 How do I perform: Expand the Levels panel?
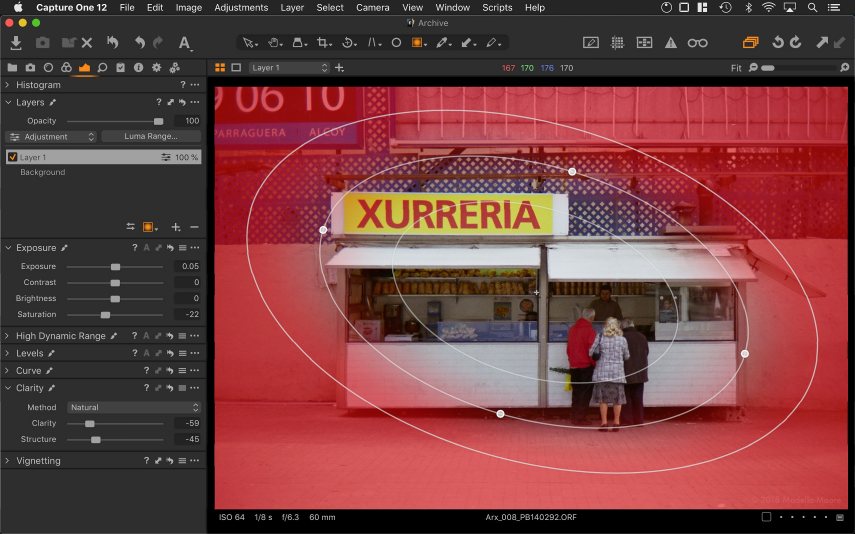click(7, 353)
